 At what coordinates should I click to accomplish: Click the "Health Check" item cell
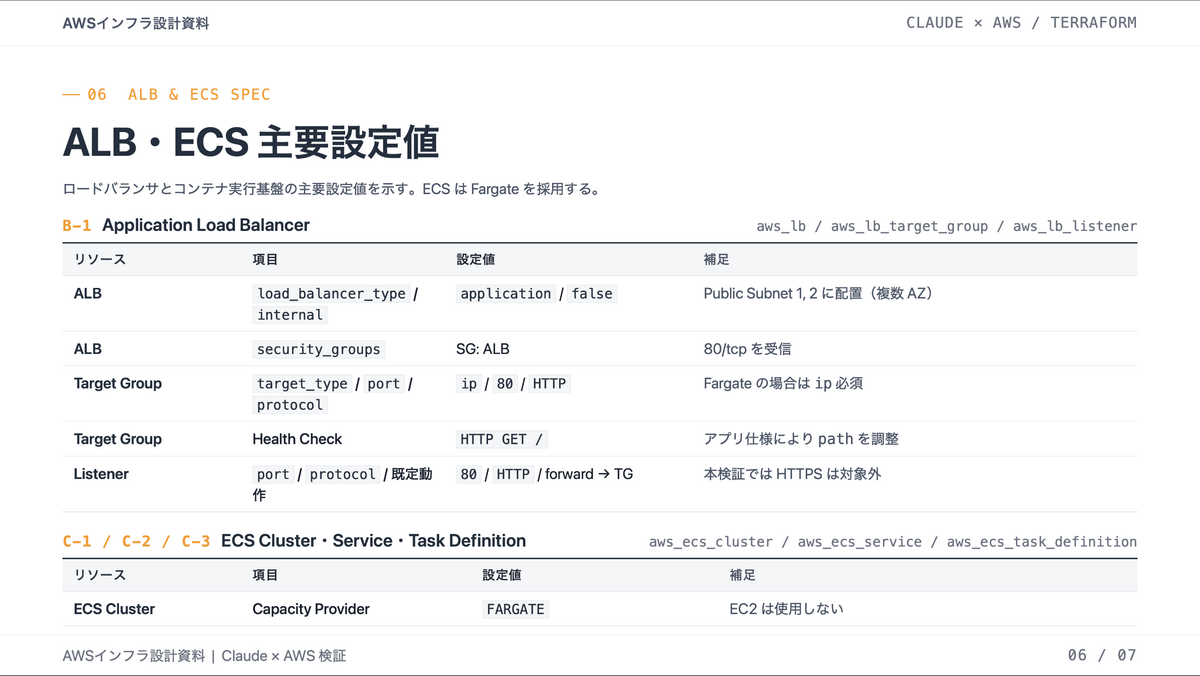point(297,439)
